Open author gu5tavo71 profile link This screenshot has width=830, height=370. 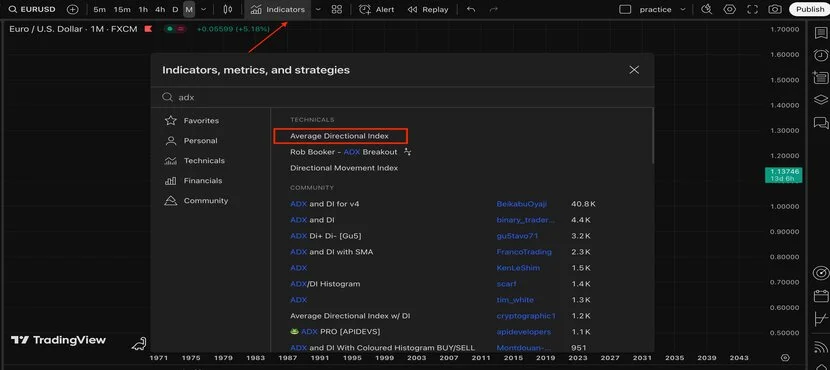click(517, 236)
